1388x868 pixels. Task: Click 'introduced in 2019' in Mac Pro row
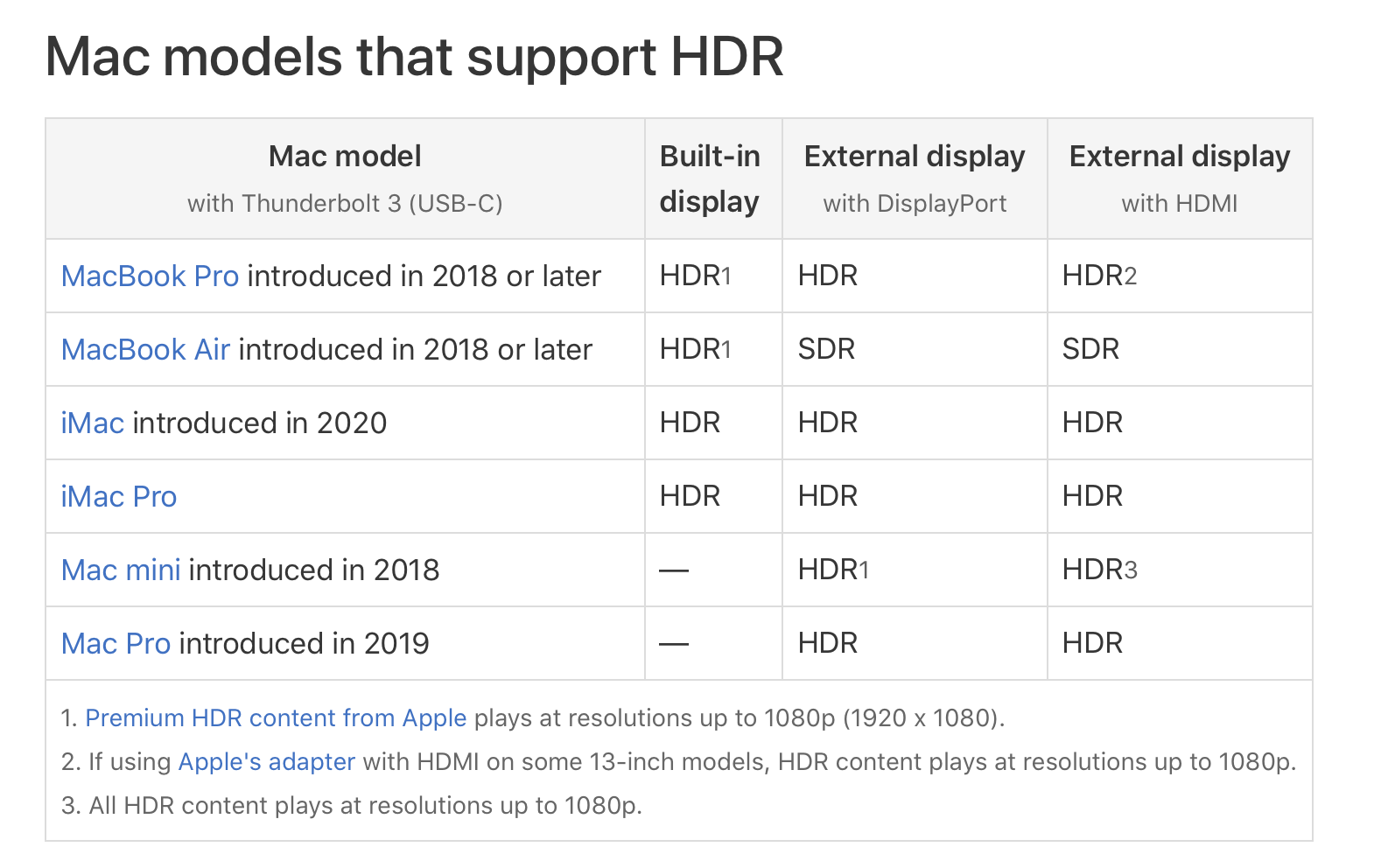click(x=305, y=644)
